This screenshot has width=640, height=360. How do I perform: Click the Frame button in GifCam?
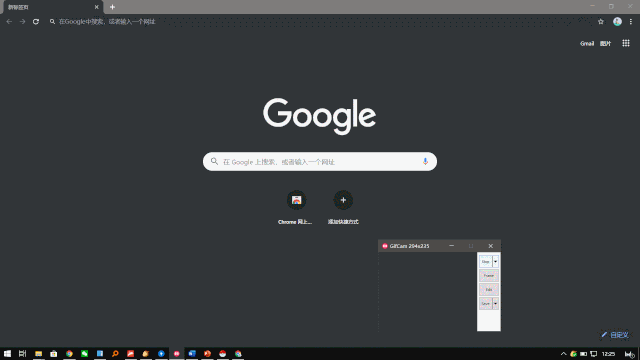pyautogui.click(x=489, y=276)
